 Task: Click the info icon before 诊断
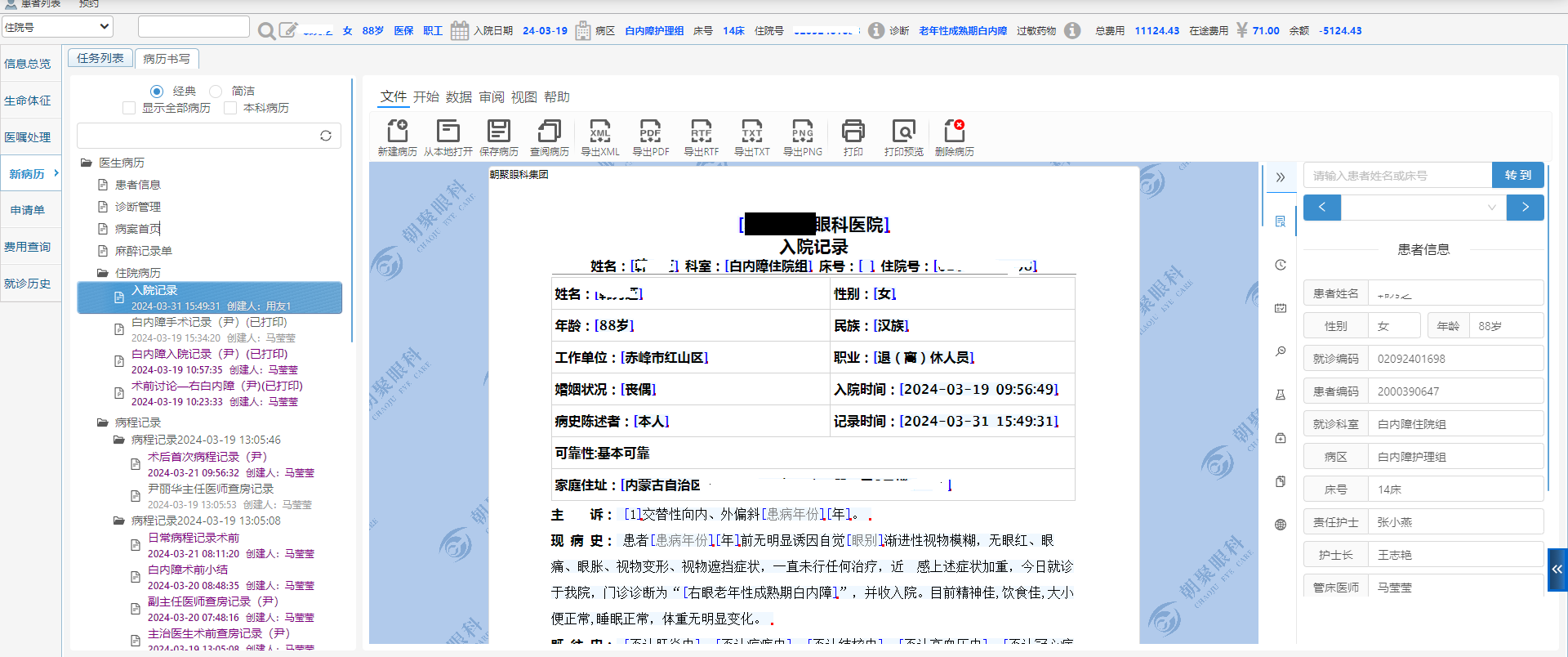876,30
